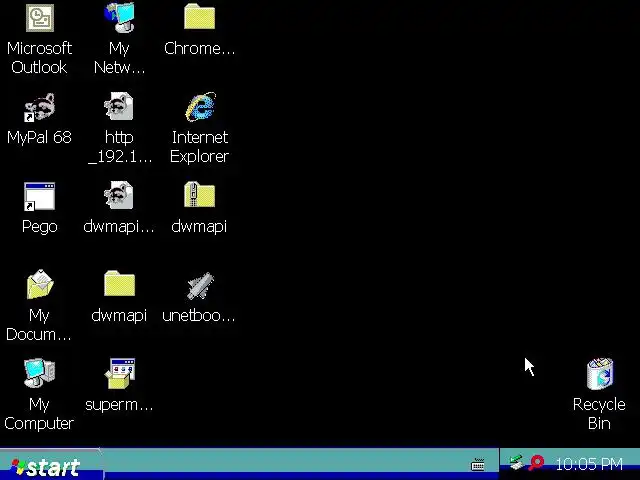Click the 10:05 PM clock in the tray
Screen dimensions: 640x480
point(589,464)
